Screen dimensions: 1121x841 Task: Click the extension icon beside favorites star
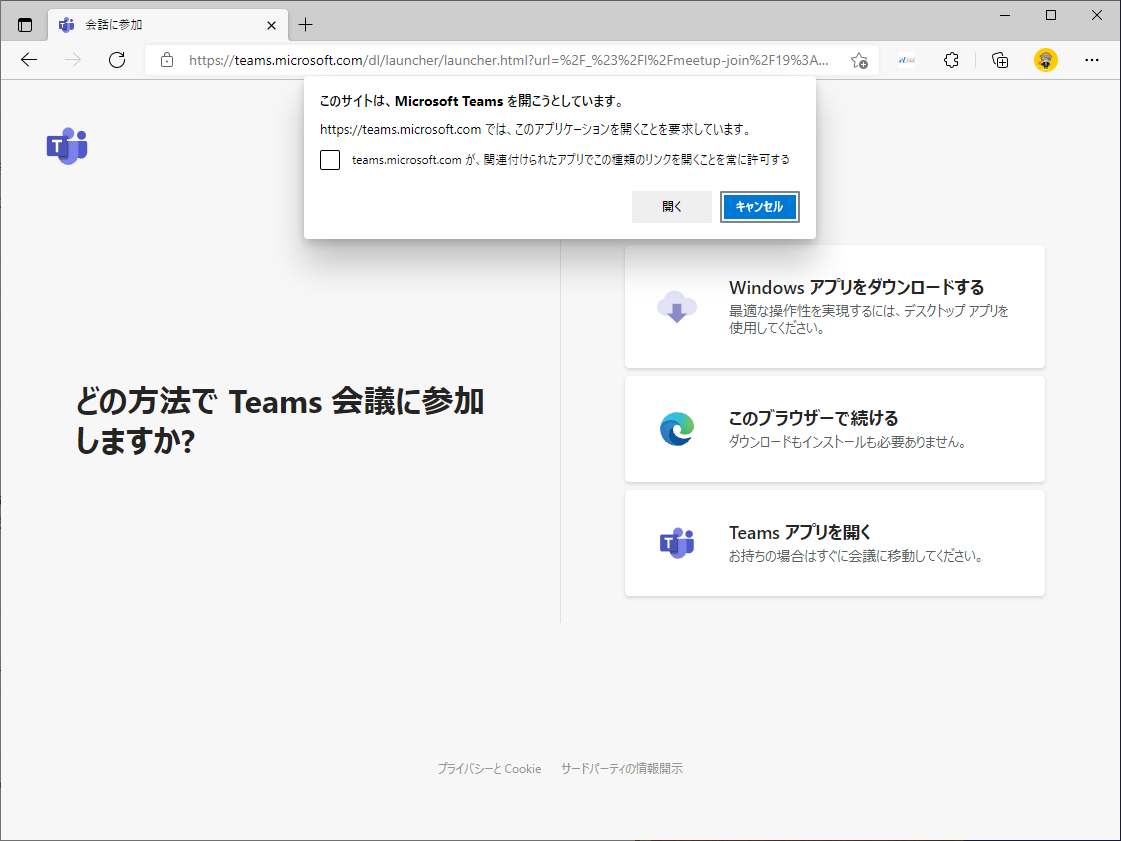907,60
